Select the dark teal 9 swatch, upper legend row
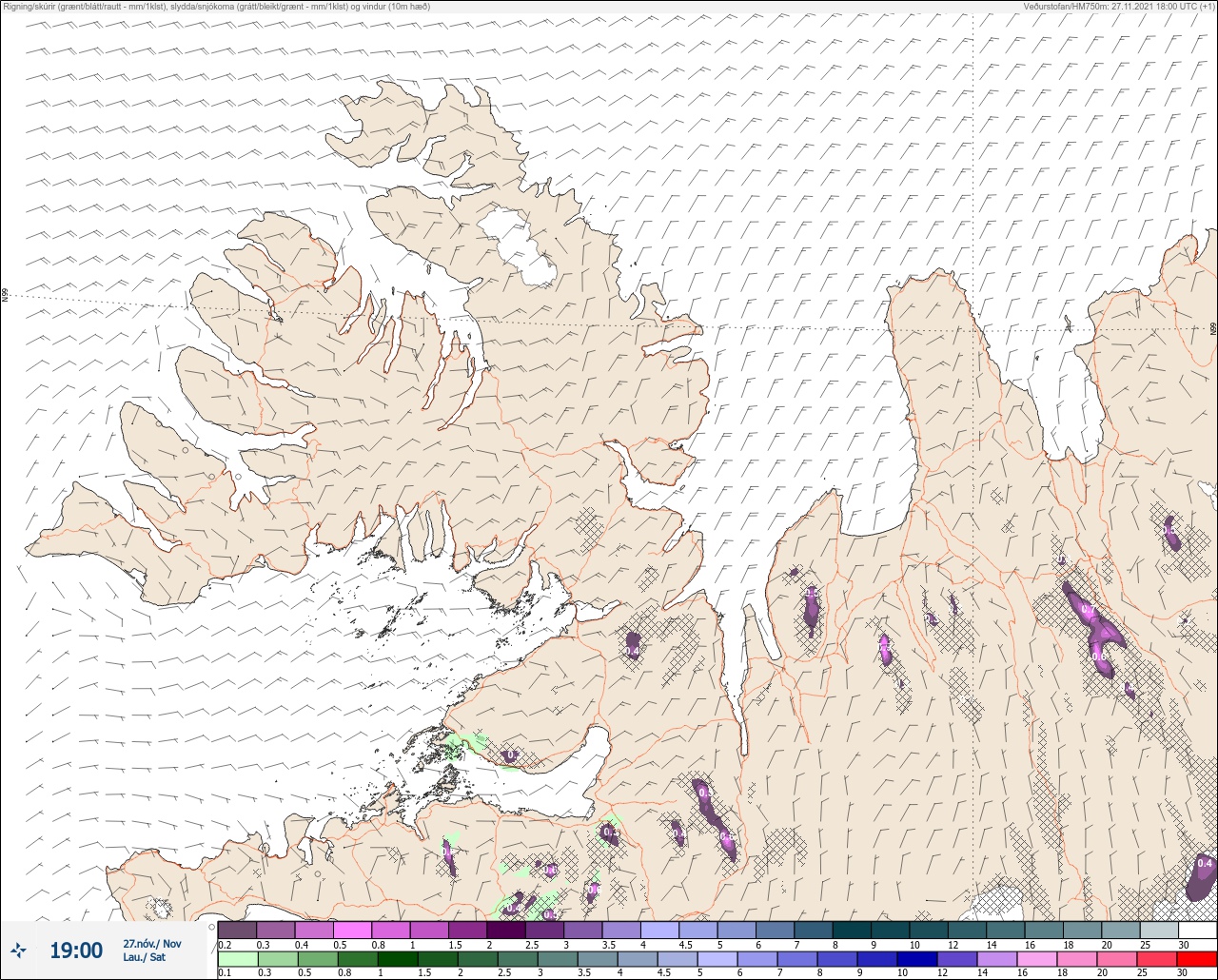The height and width of the screenshot is (980, 1218). click(x=890, y=930)
